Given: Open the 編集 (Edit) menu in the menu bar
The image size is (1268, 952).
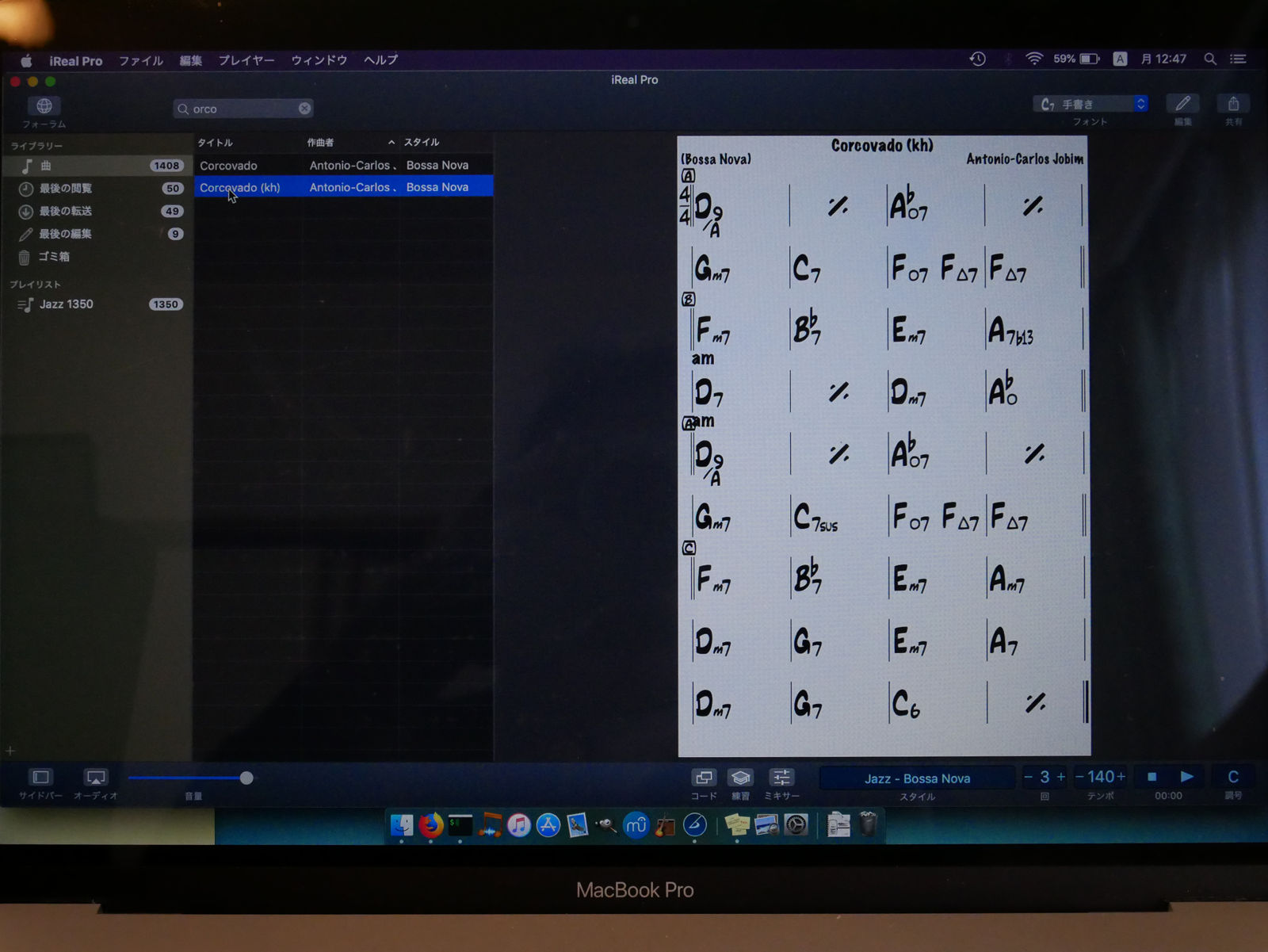Looking at the screenshot, I should 190,61.
